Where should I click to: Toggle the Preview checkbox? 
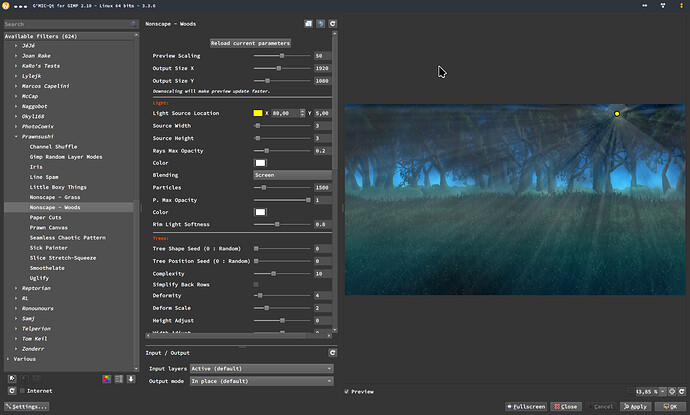coord(348,391)
